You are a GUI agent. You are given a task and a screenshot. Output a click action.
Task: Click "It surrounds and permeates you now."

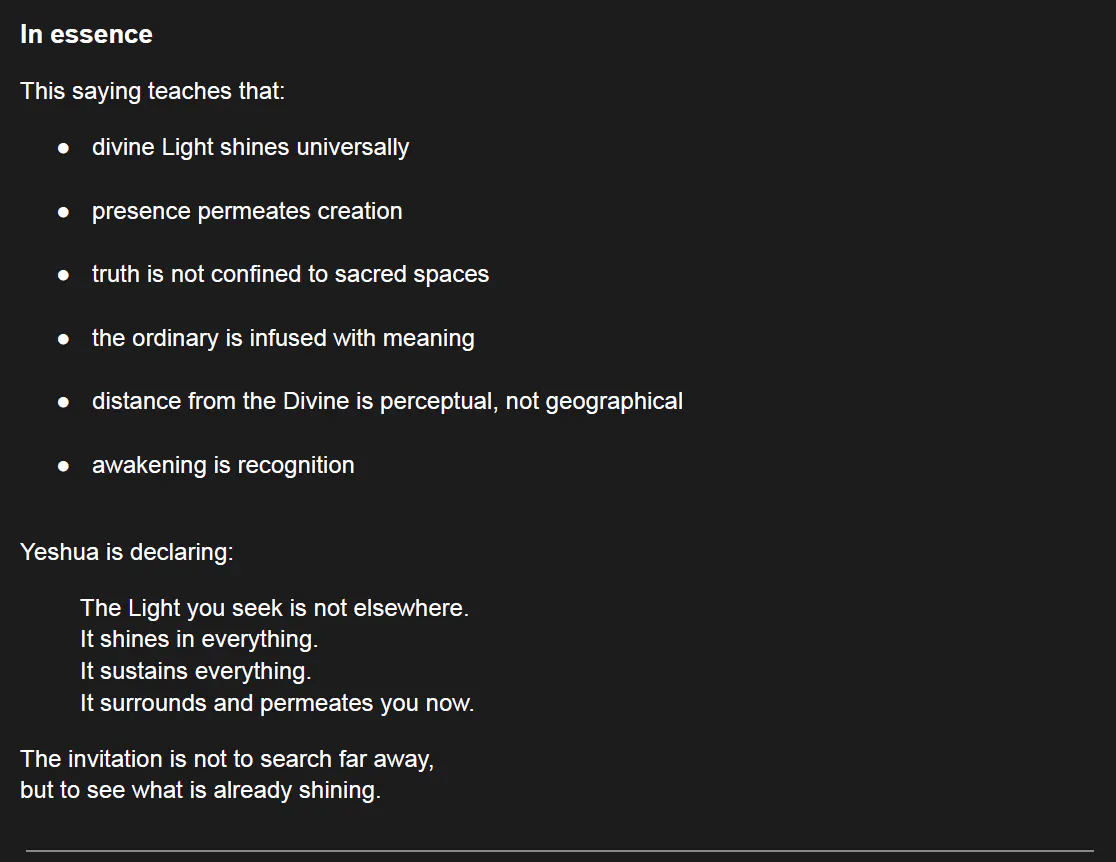277,703
